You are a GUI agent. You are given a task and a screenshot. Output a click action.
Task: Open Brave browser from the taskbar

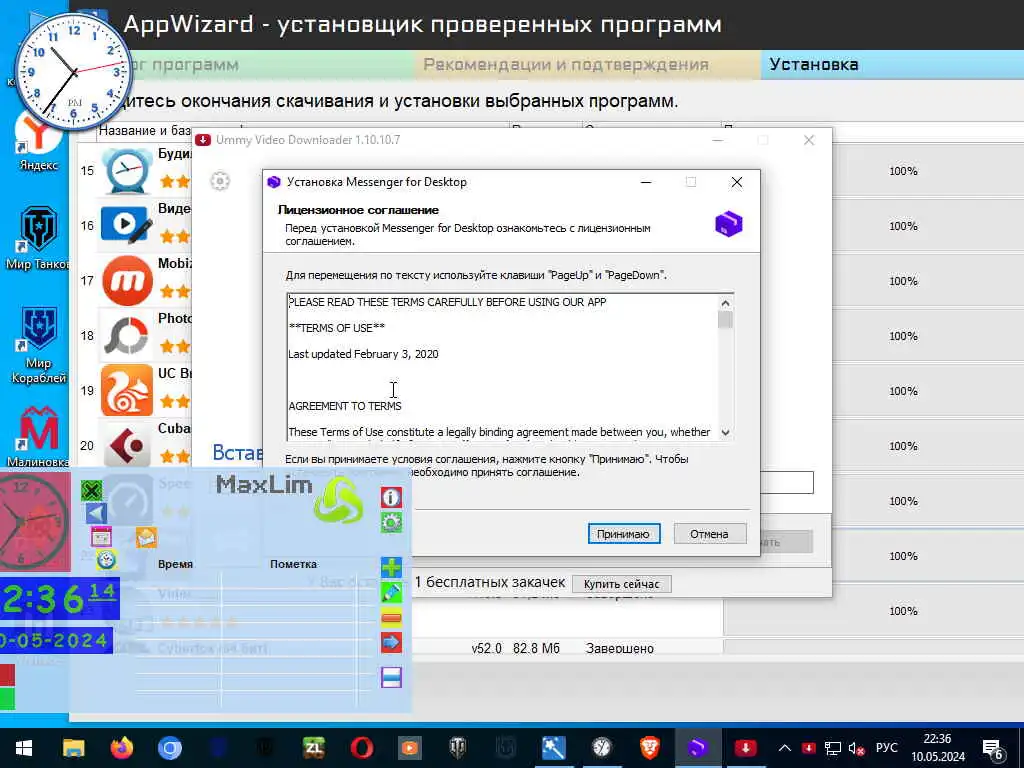point(649,748)
